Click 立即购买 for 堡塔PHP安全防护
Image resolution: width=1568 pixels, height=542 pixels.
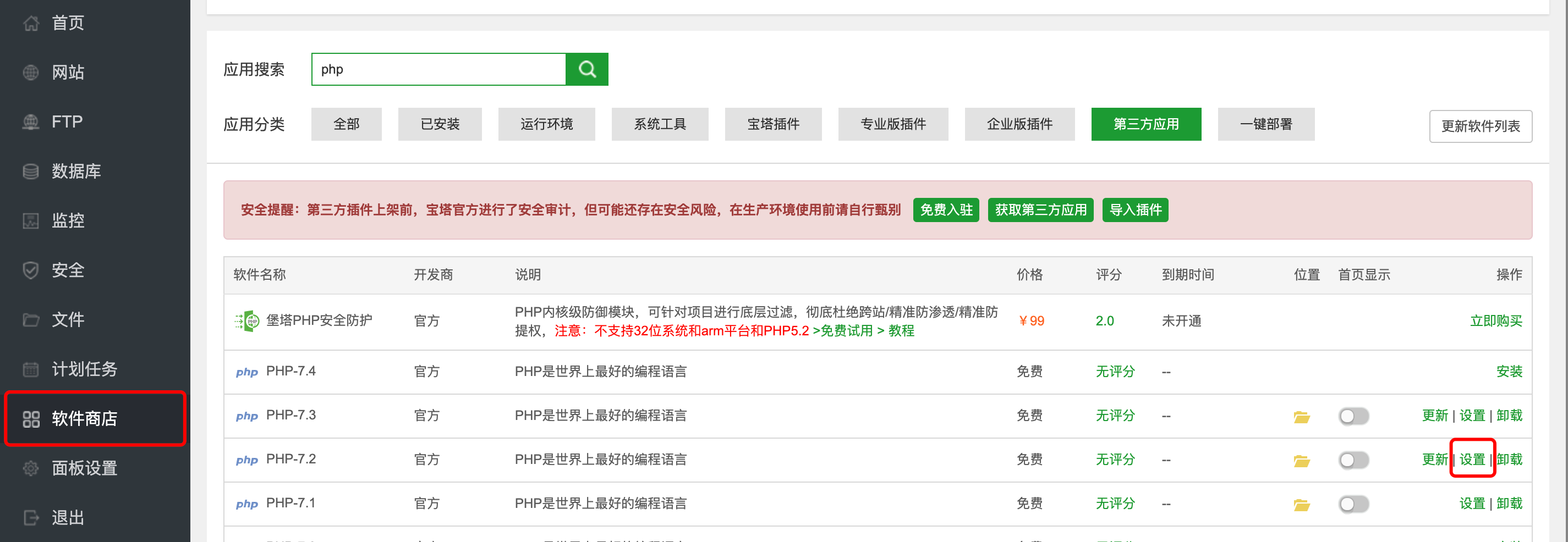(1495, 321)
